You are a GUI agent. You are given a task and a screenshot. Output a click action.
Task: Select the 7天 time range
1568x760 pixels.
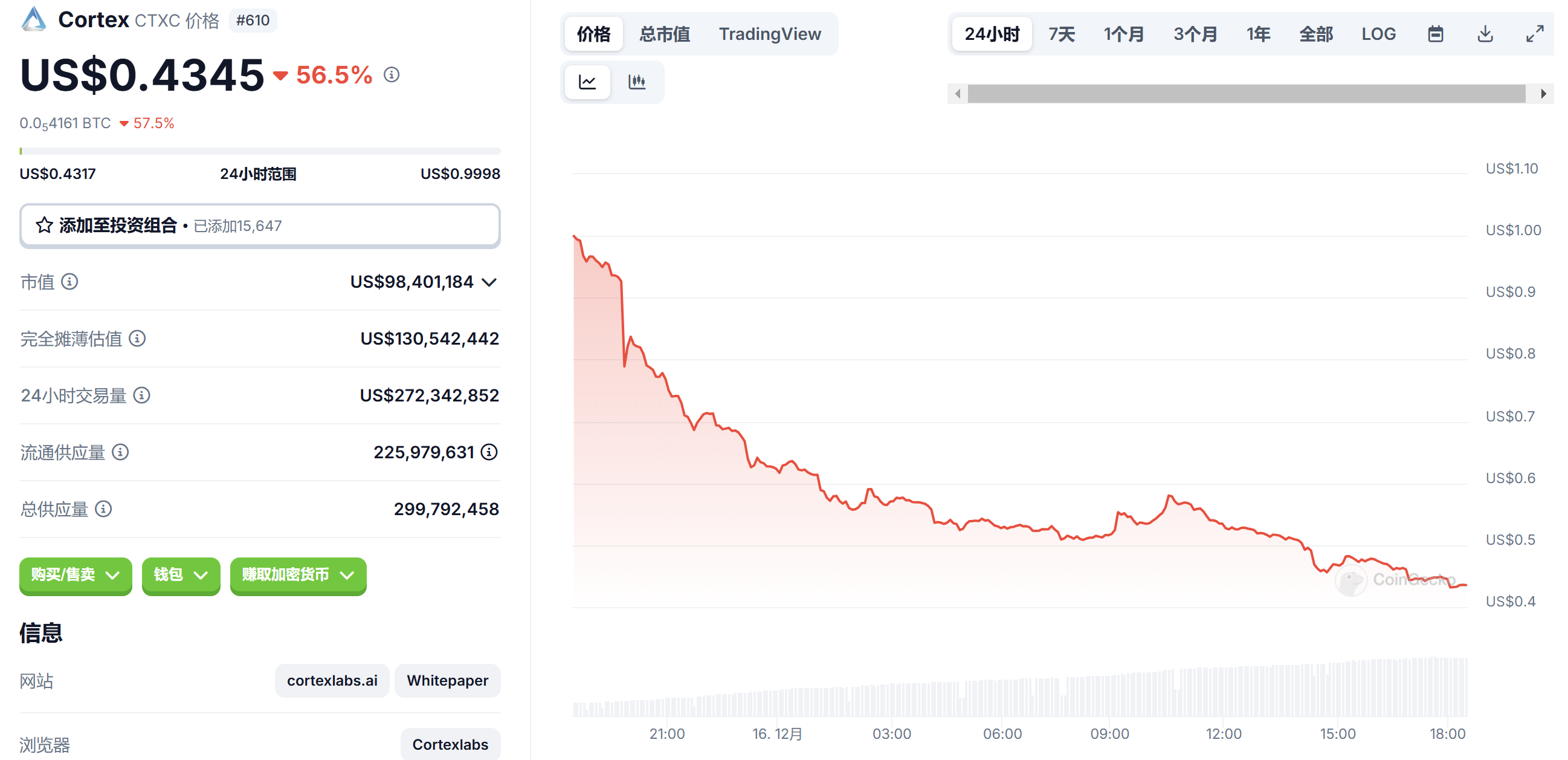1061,34
